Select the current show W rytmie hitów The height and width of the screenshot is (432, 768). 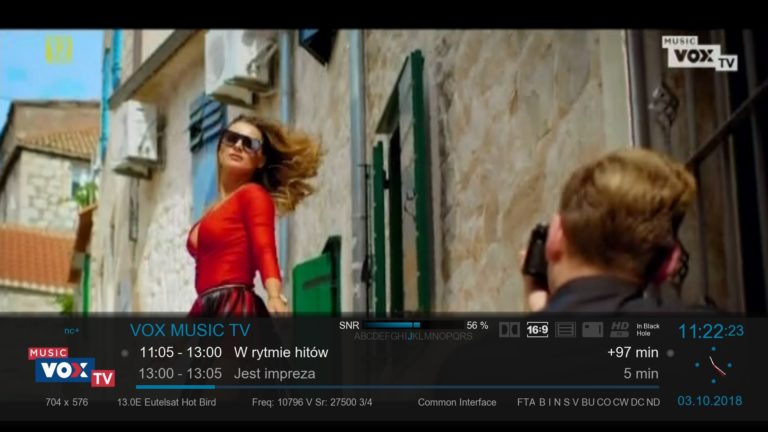pyautogui.click(x=281, y=352)
